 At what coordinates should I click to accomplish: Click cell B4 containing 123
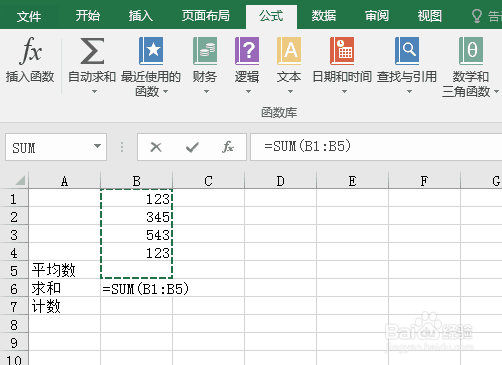coord(137,253)
